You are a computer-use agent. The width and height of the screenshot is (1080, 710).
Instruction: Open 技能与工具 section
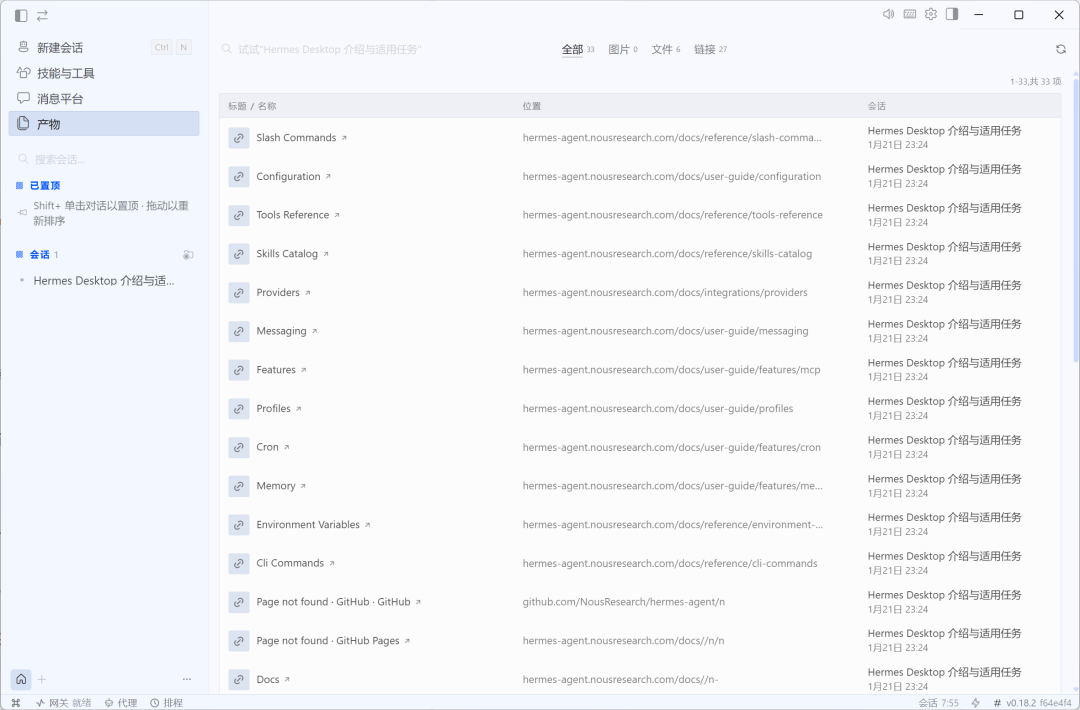click(104, 73)
